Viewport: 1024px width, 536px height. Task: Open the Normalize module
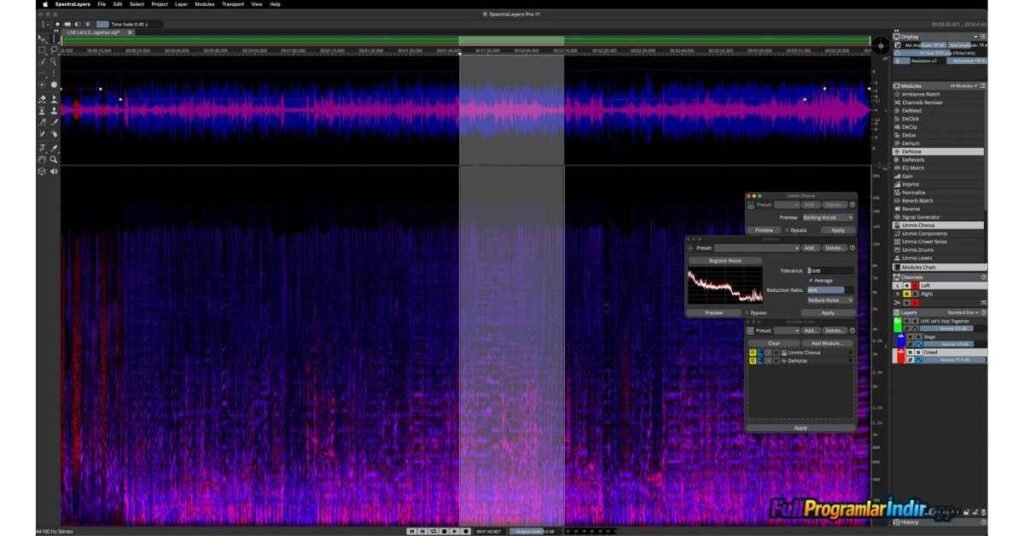pyautogui.click(x=938, y=193)
